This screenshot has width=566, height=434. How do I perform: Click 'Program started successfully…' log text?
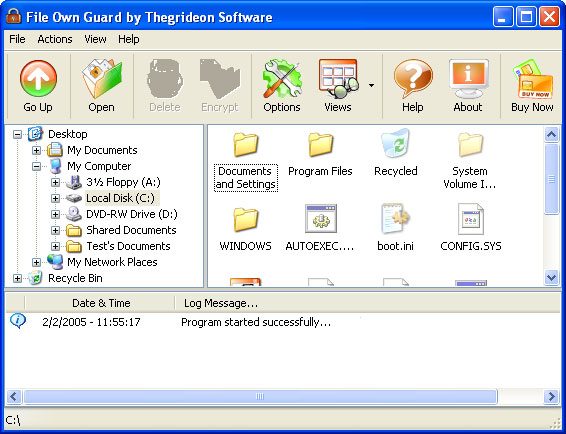[x=256, y=322]
